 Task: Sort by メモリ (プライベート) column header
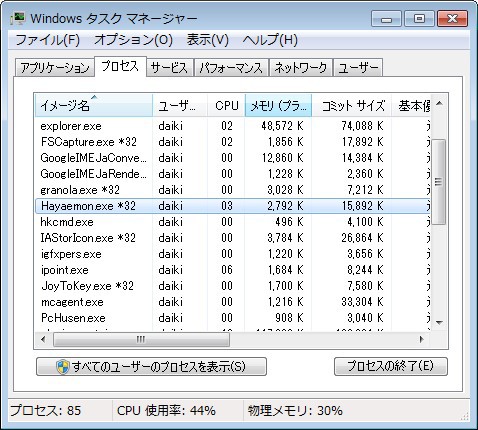click(x=278, y=105)
